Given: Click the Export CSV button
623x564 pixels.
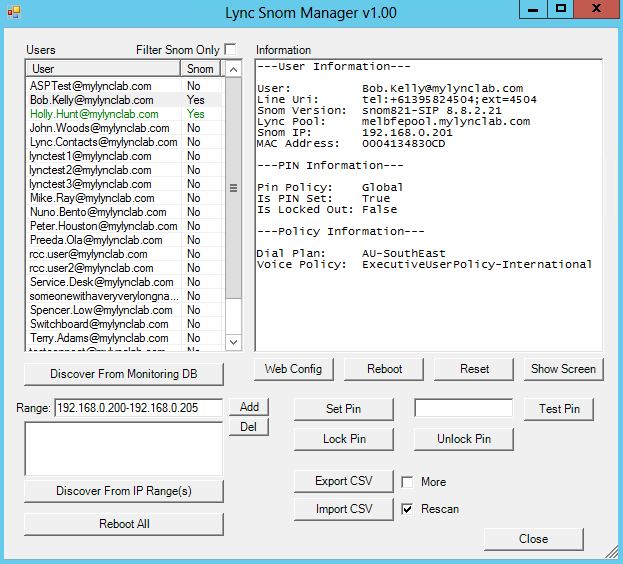Looking at the screenshot, I should pyautogui.click(x=344, y=481).
